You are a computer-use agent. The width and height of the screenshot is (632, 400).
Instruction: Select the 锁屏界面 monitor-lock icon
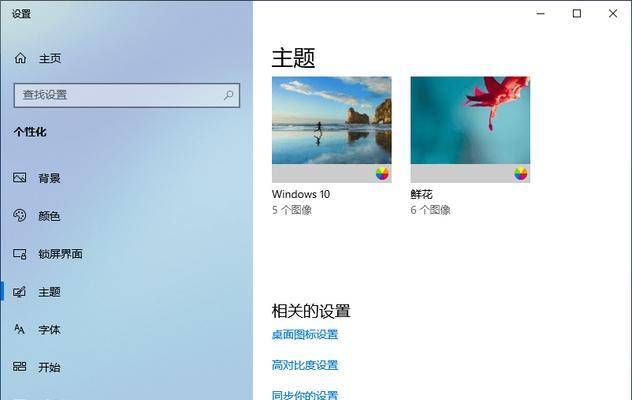pyautogui.click(x=19, y=254)
